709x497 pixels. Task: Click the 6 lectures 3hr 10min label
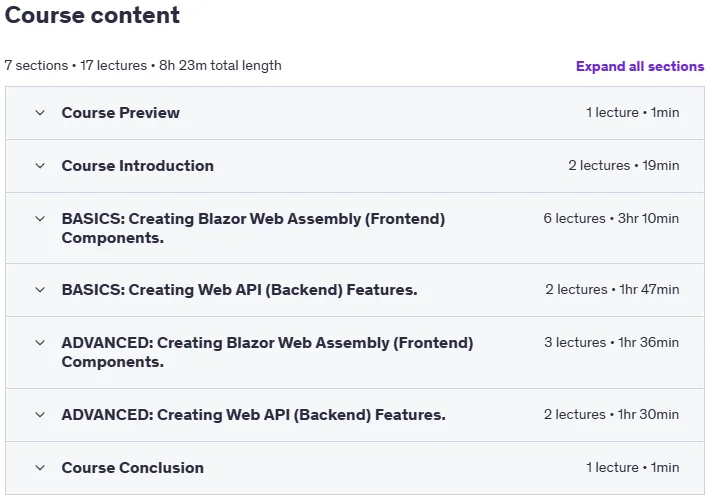pos(611,218)
